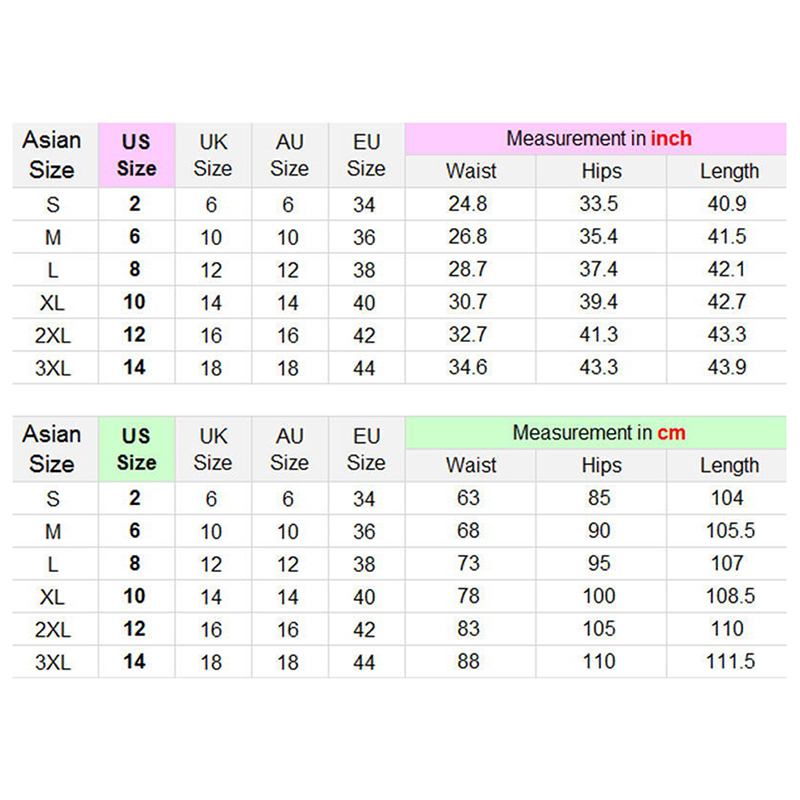Select hips value 37.4 in inch table

(x=599, y=270)
